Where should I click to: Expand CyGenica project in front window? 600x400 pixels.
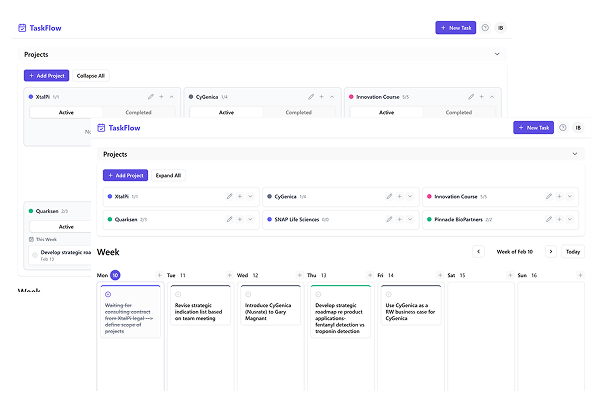pos(410,196)
